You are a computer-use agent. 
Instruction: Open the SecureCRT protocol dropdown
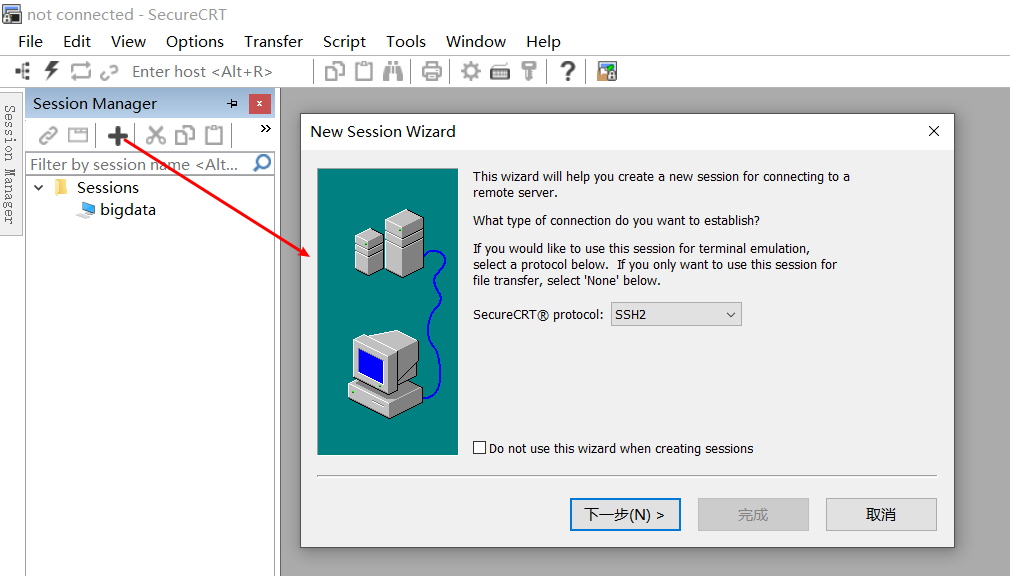(676, 314)
